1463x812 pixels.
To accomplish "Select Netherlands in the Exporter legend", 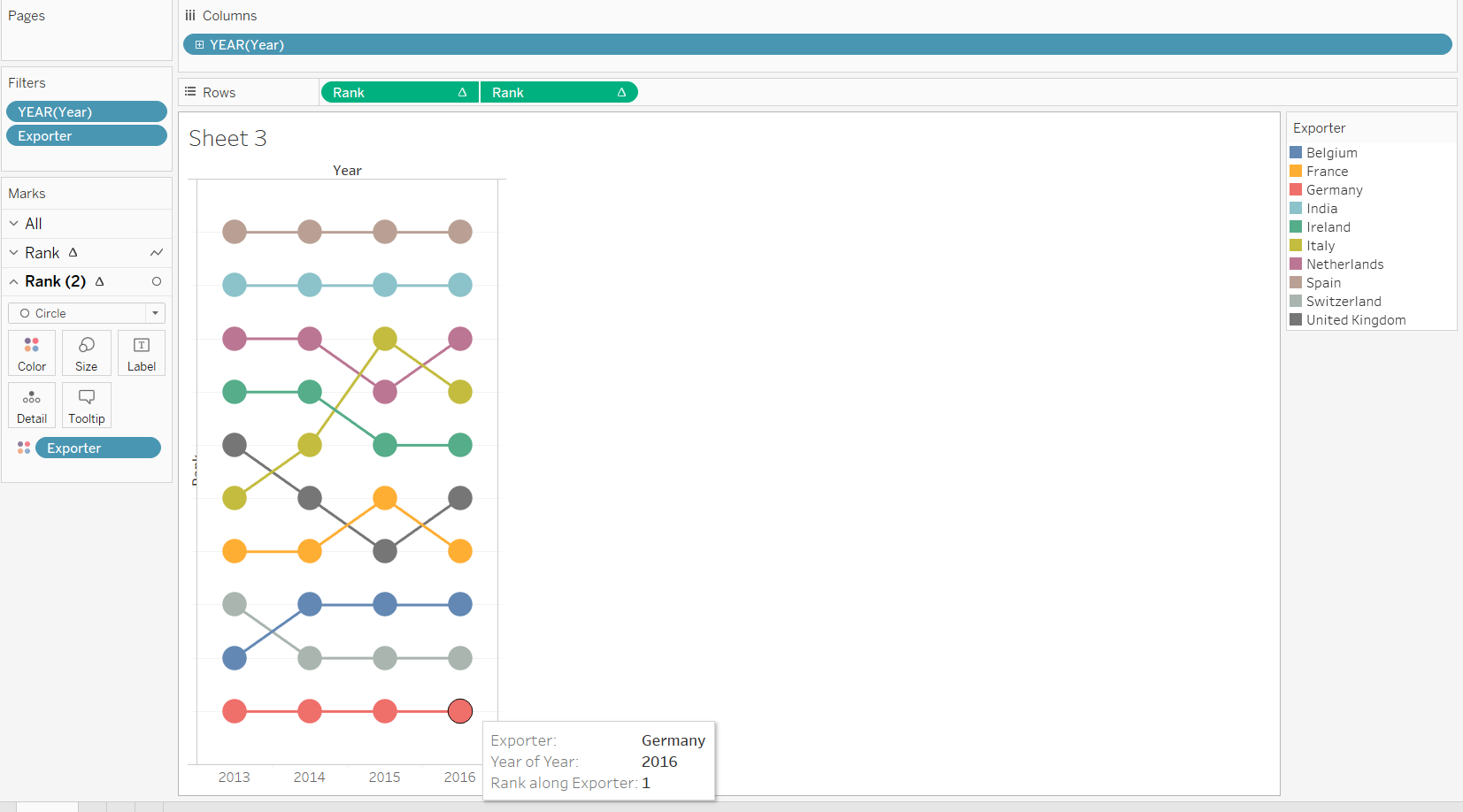I will point(1344,264).
